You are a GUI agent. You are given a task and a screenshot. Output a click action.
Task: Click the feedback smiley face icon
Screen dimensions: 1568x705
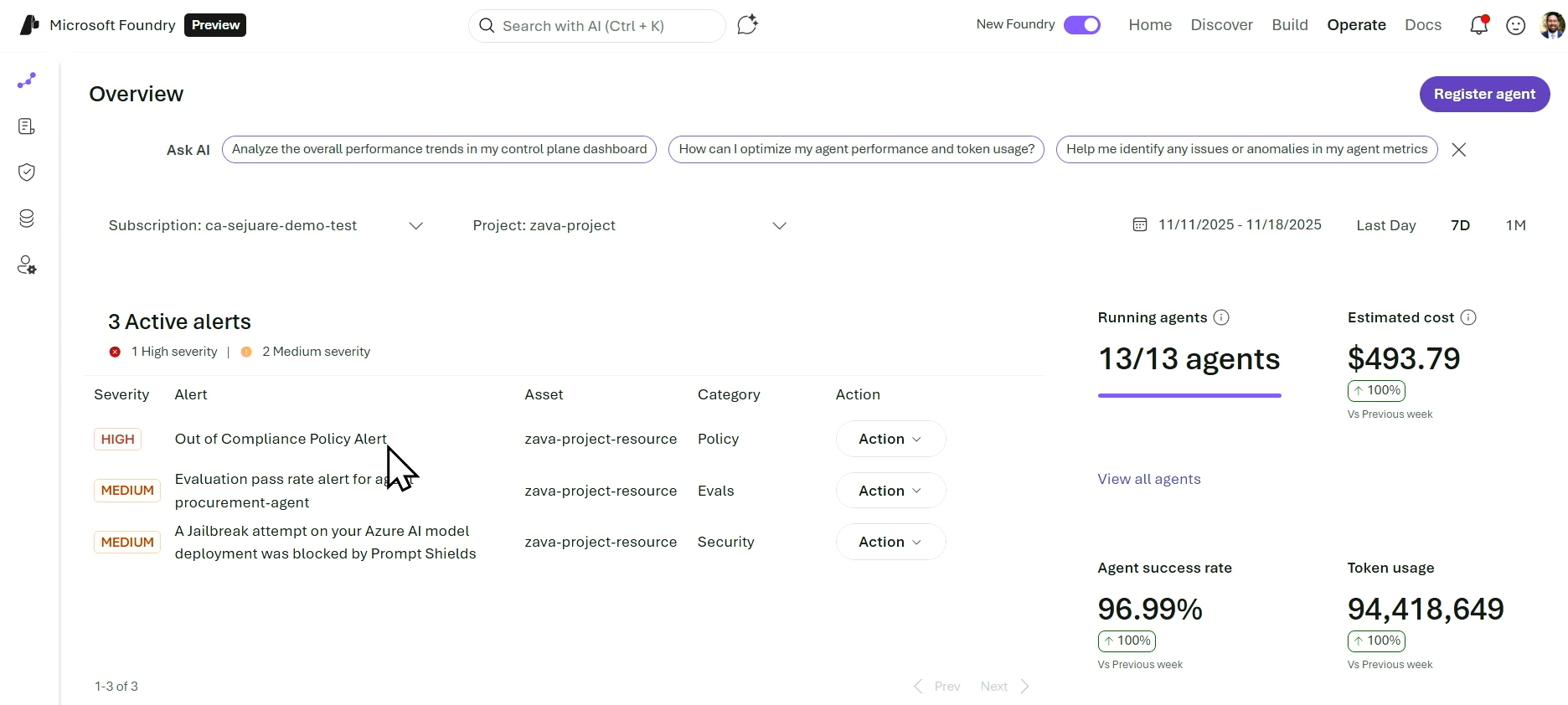[x=1515, y=26]
